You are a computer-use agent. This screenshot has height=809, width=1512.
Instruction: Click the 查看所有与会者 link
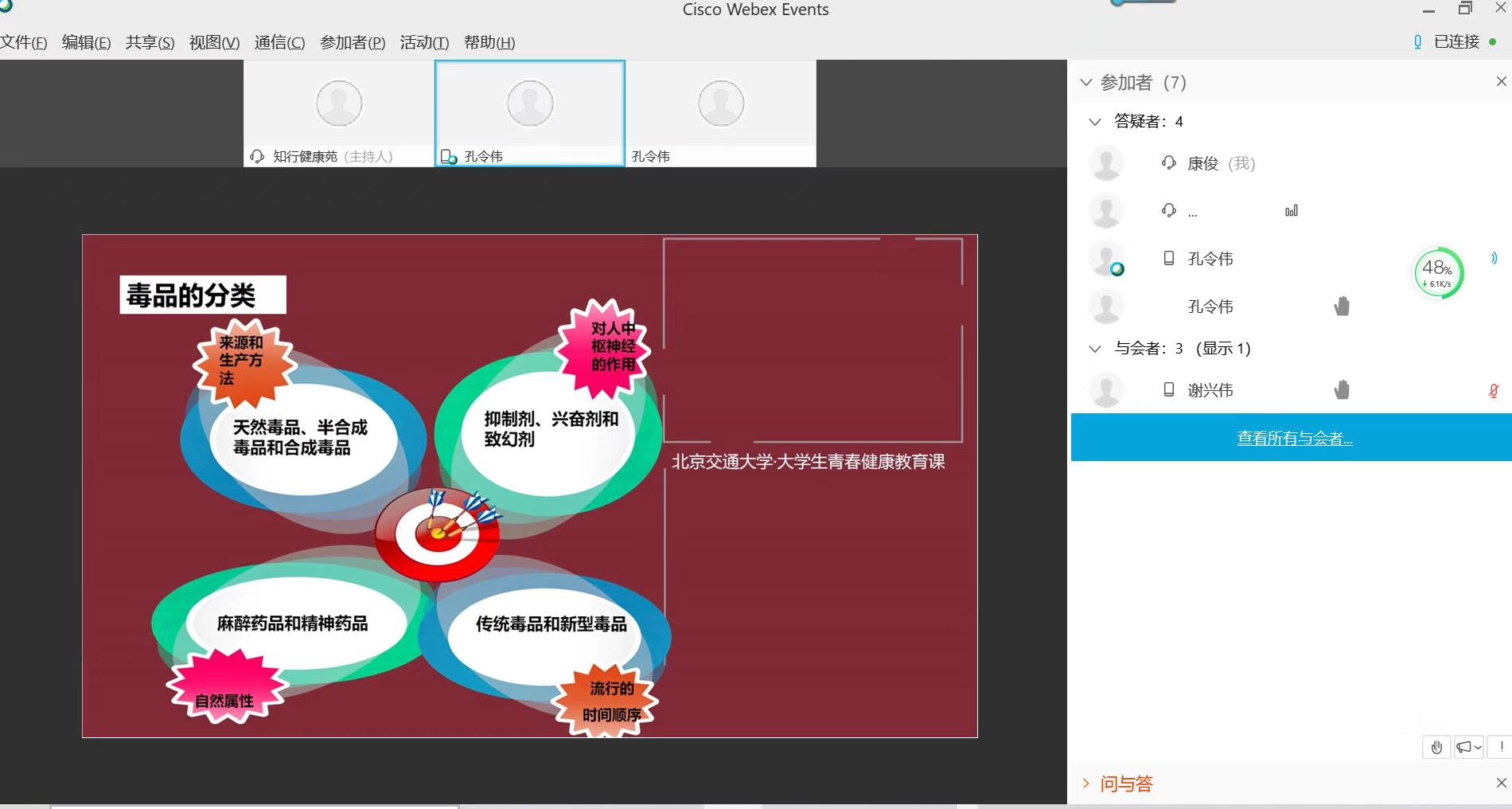pyautogui.click(x=1294, y=438)
